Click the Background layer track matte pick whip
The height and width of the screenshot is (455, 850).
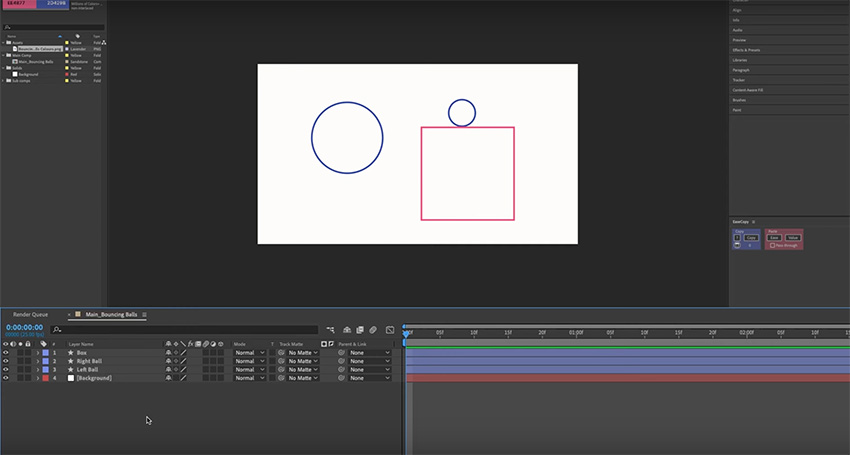[x=281, y=378]
